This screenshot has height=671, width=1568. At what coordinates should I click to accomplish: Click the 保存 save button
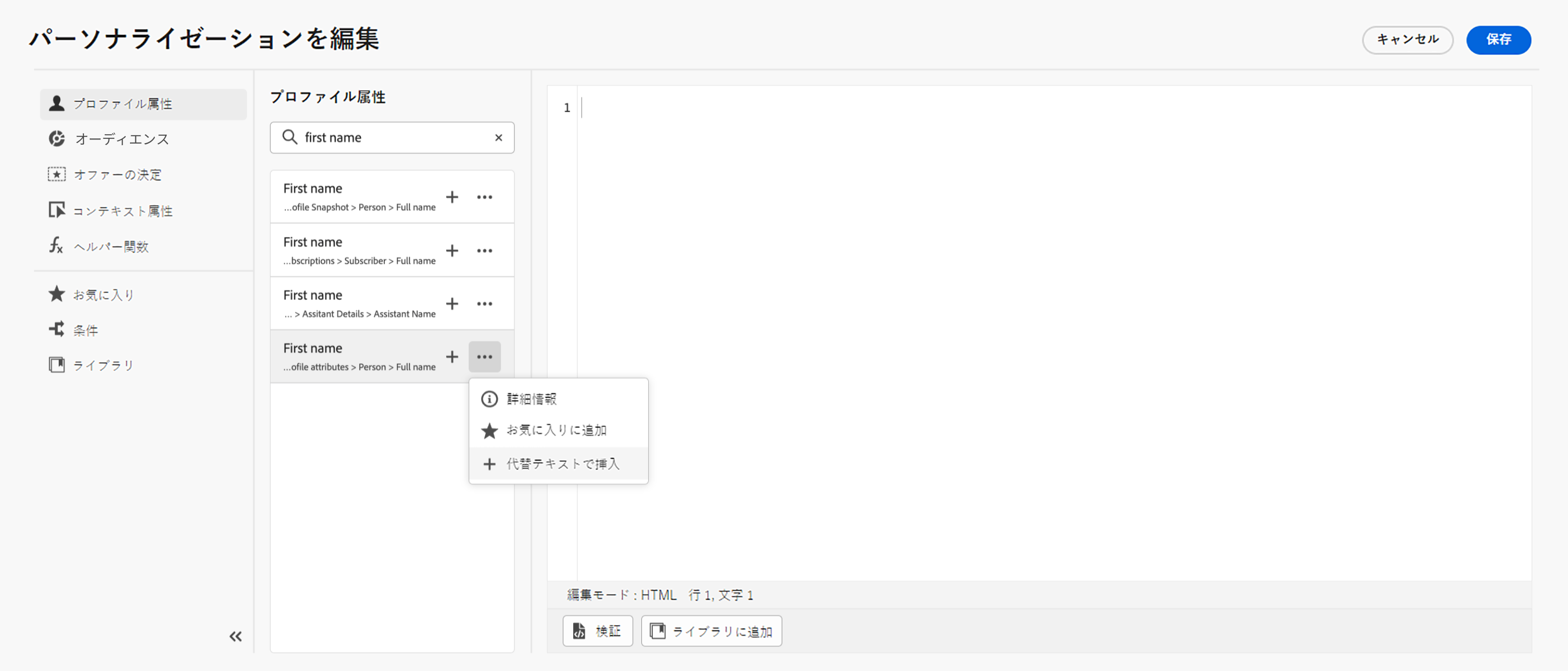[1498, 40]
